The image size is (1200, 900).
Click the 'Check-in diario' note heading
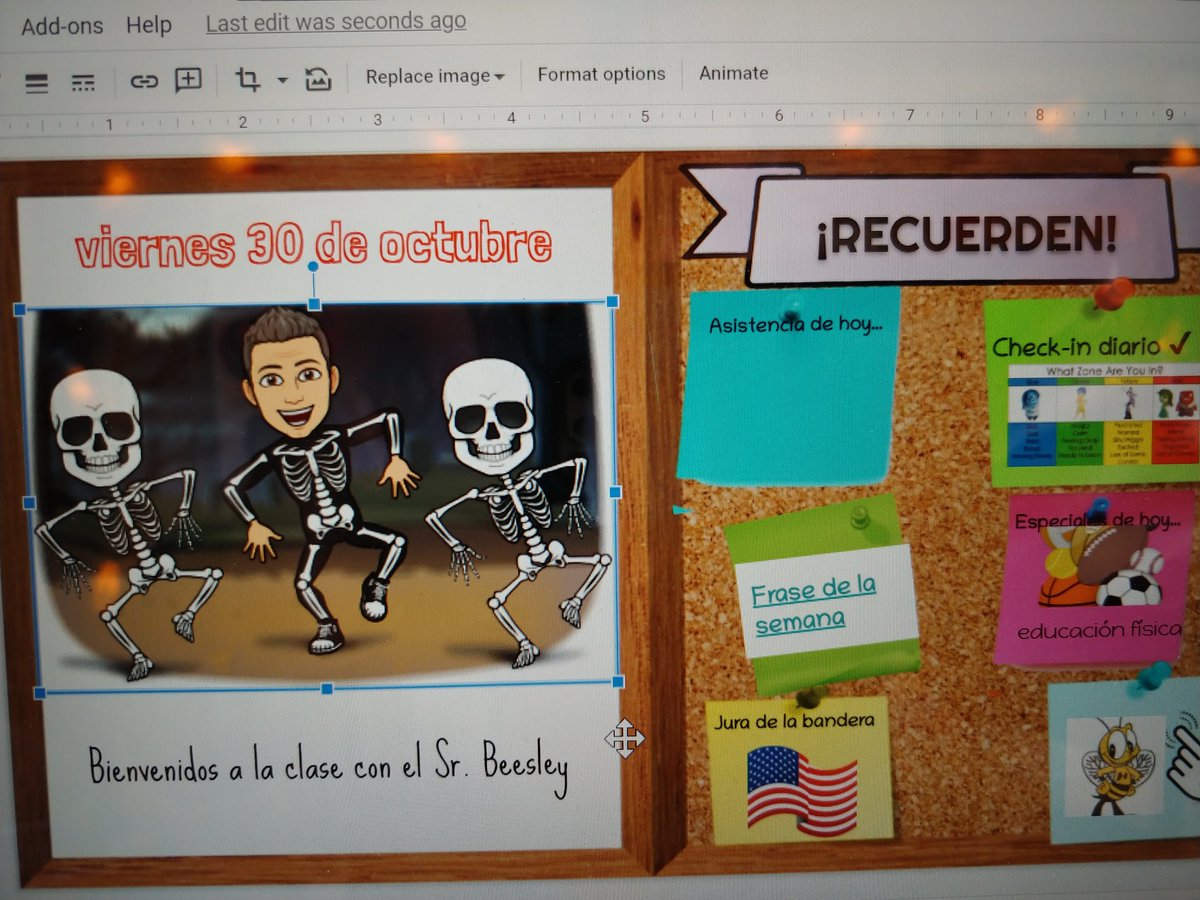1089,346
